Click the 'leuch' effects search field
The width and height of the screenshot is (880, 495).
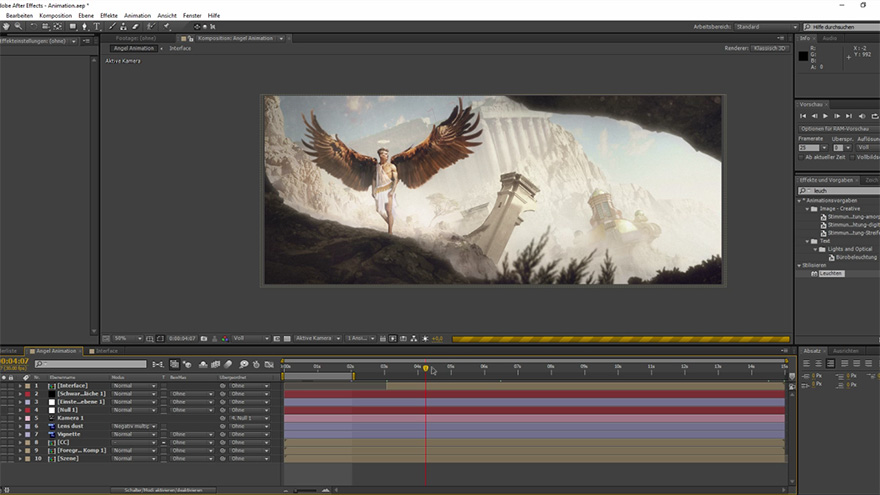(830, 190)
